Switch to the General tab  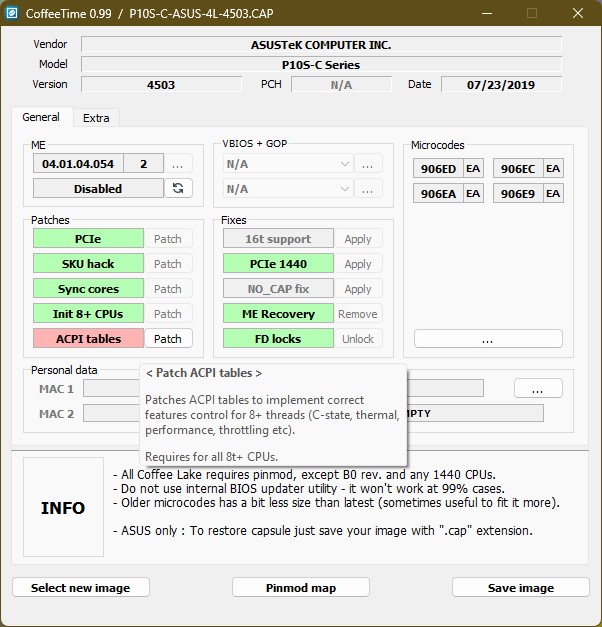(41, 117)
